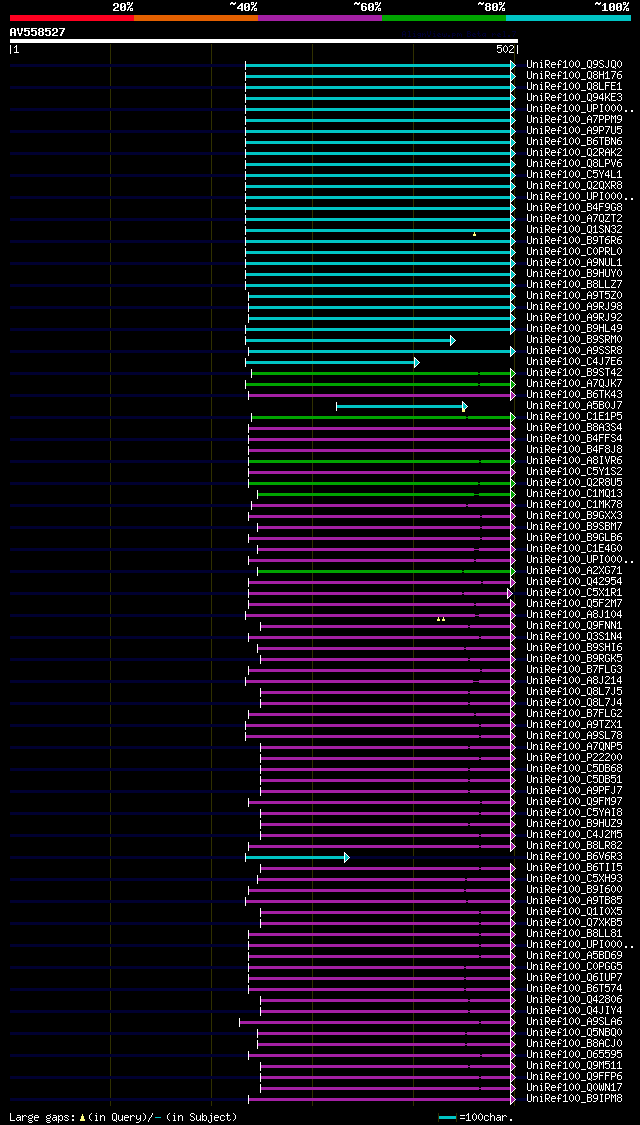Select the UniRef100_C5Y4L1 label
Image resolution: width=640 pixels, height=1125 pixels.
click(x=574, y=175)
